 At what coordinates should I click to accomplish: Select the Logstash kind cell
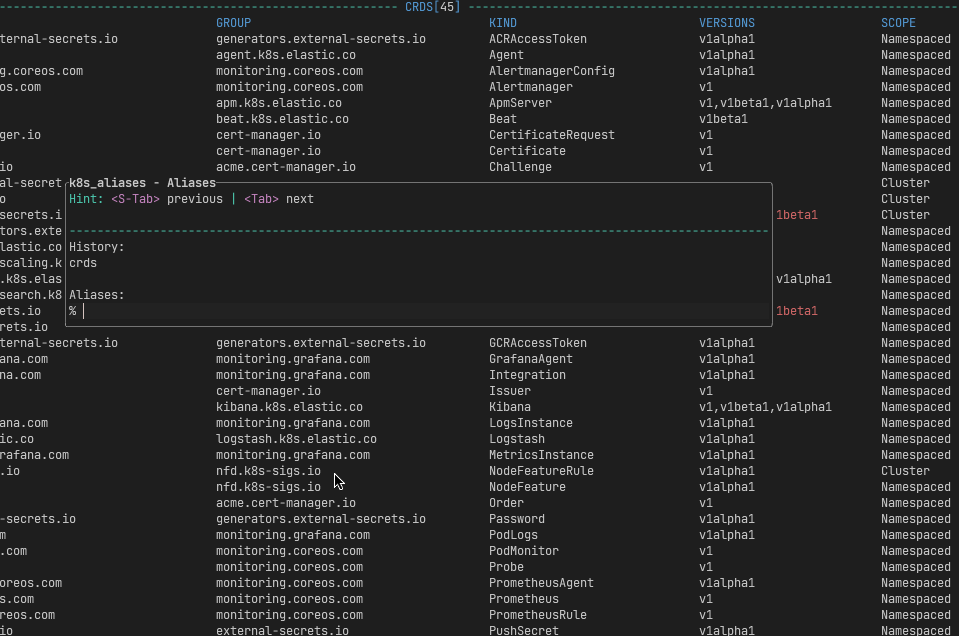[517, 439]
